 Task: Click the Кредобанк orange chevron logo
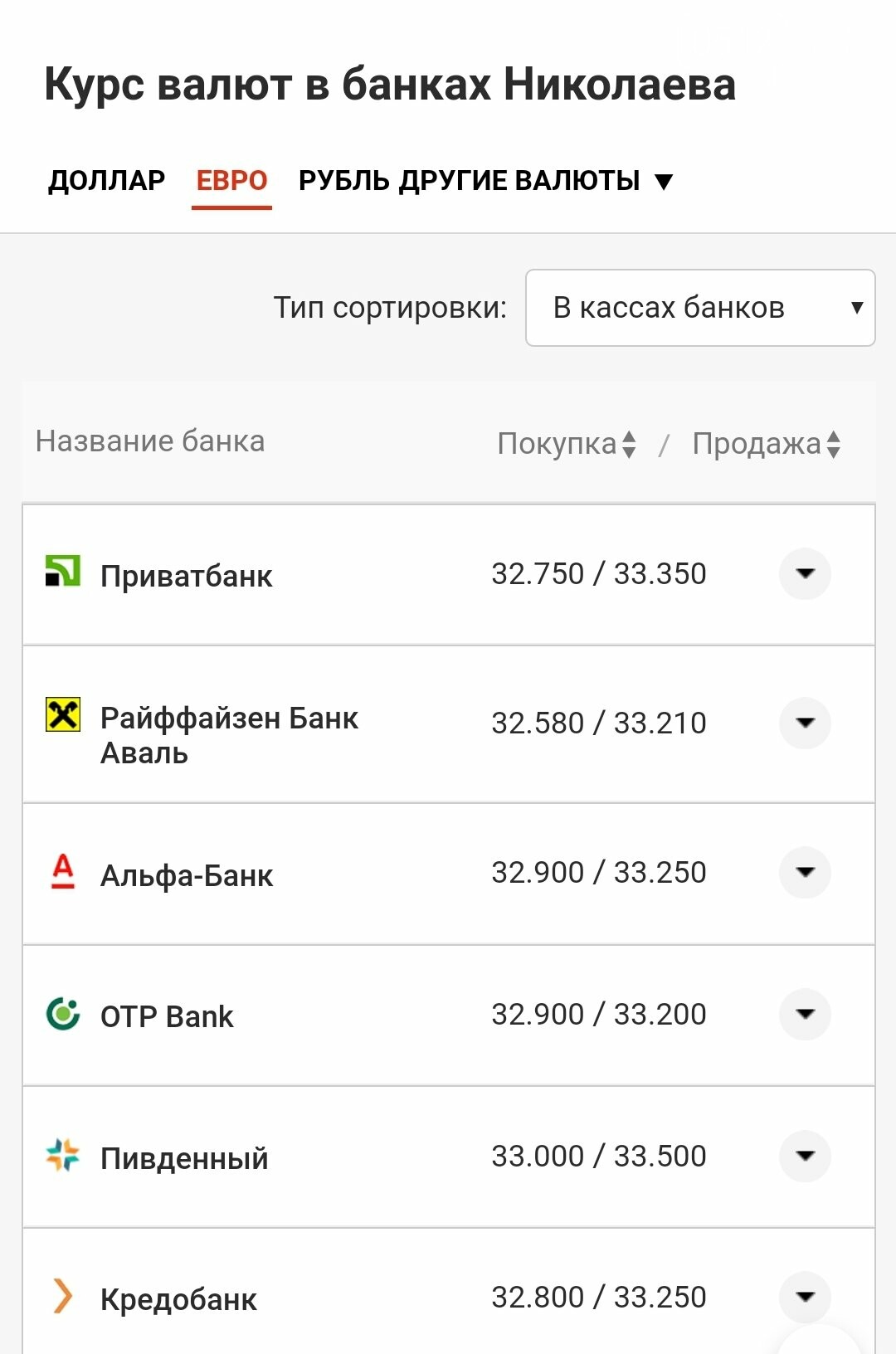tap(62, 1296)
